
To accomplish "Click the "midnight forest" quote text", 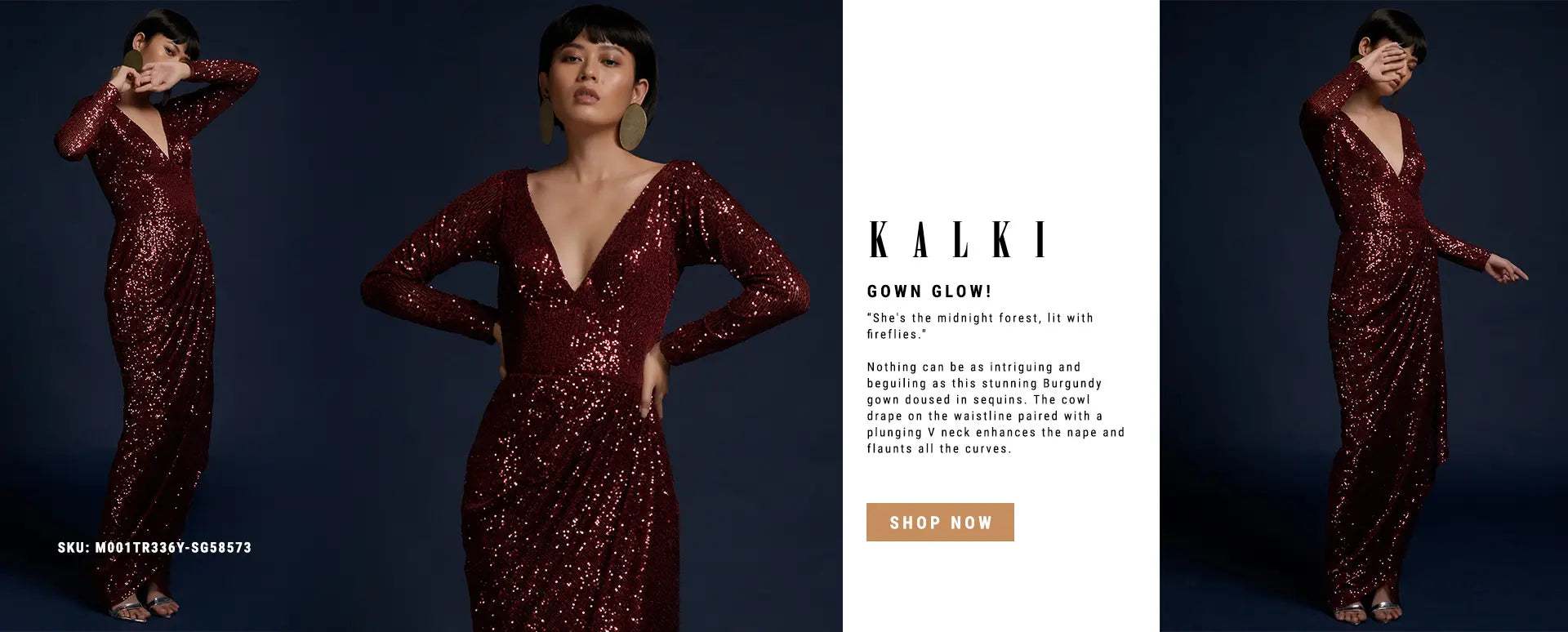I will [x=980, y=326].
